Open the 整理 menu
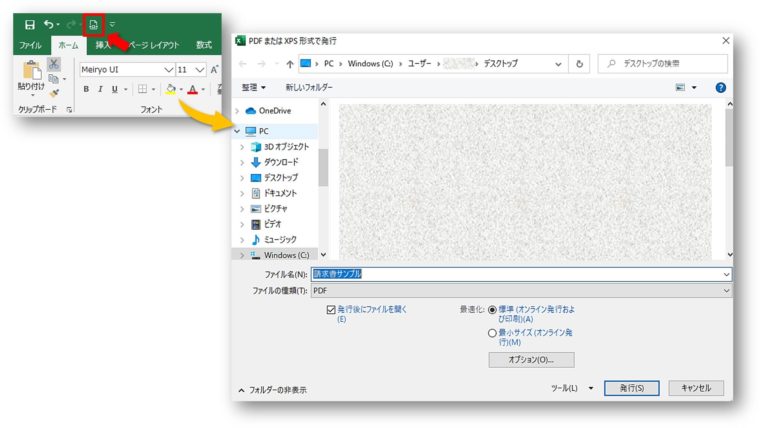Screen dimensions: 760x428 pyautogui.click(x=253, y=88)
